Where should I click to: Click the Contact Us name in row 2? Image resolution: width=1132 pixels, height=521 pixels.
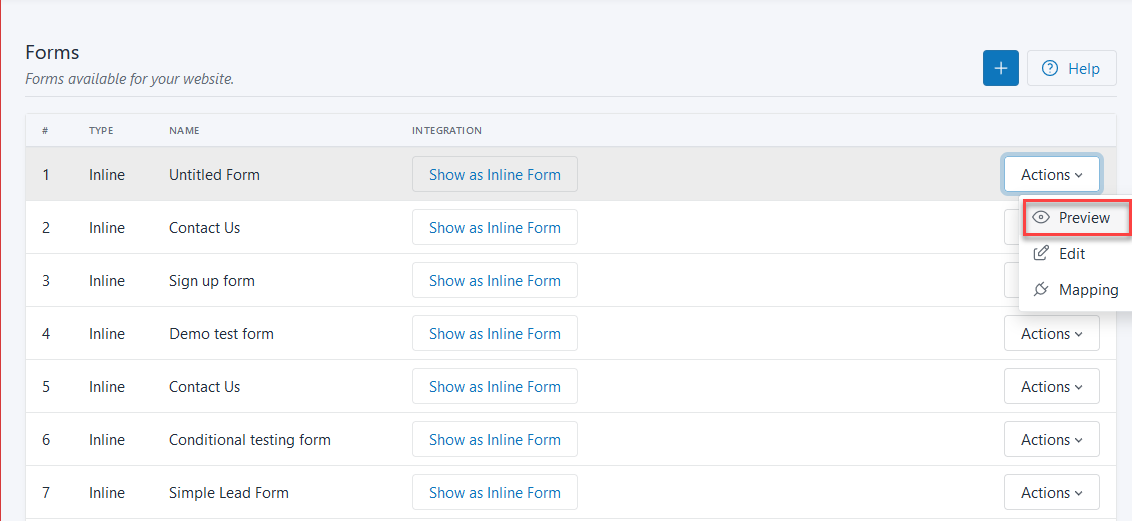204,227
